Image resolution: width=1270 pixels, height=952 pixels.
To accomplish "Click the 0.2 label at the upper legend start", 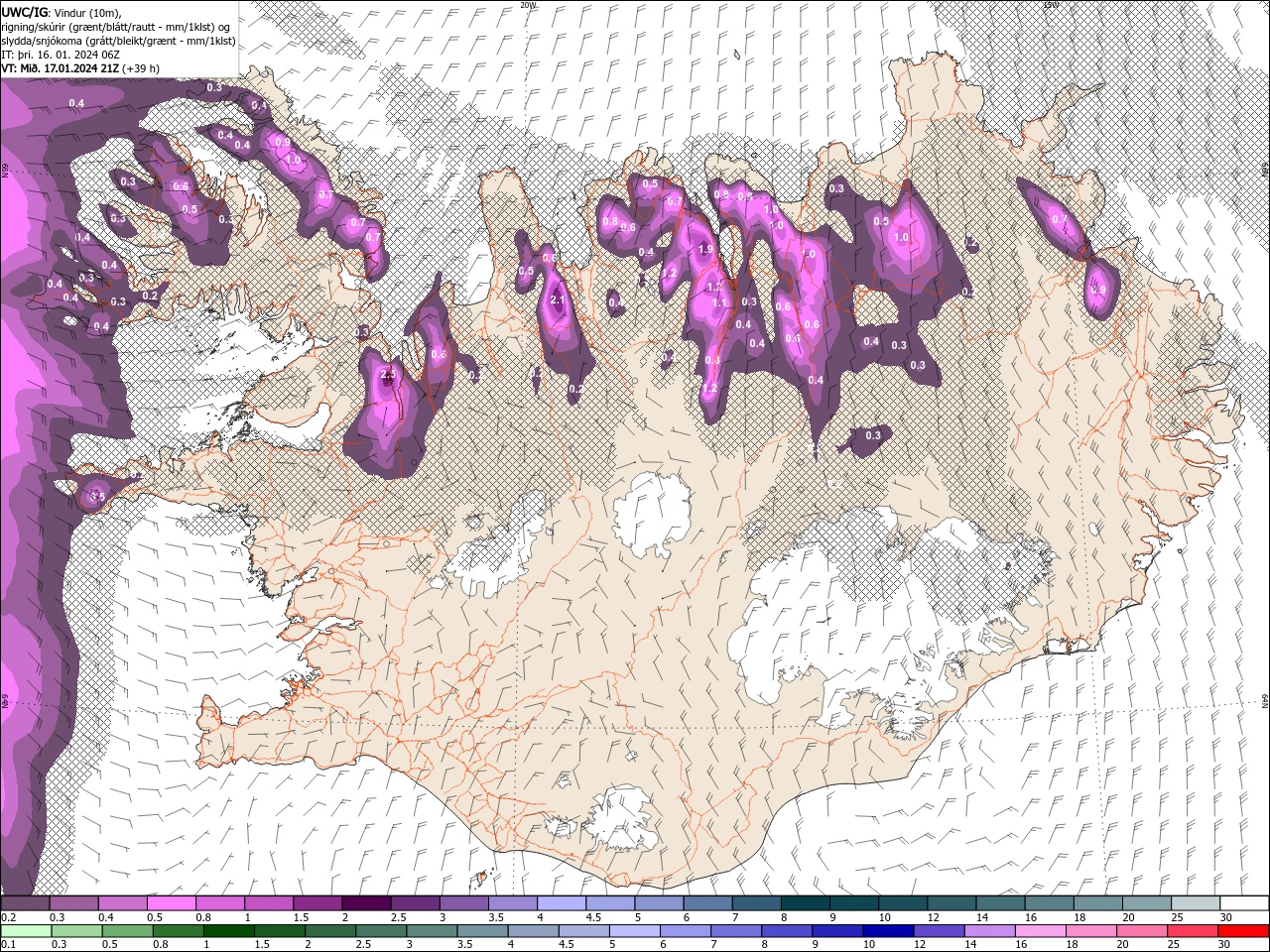I will [x=7, y=917].
